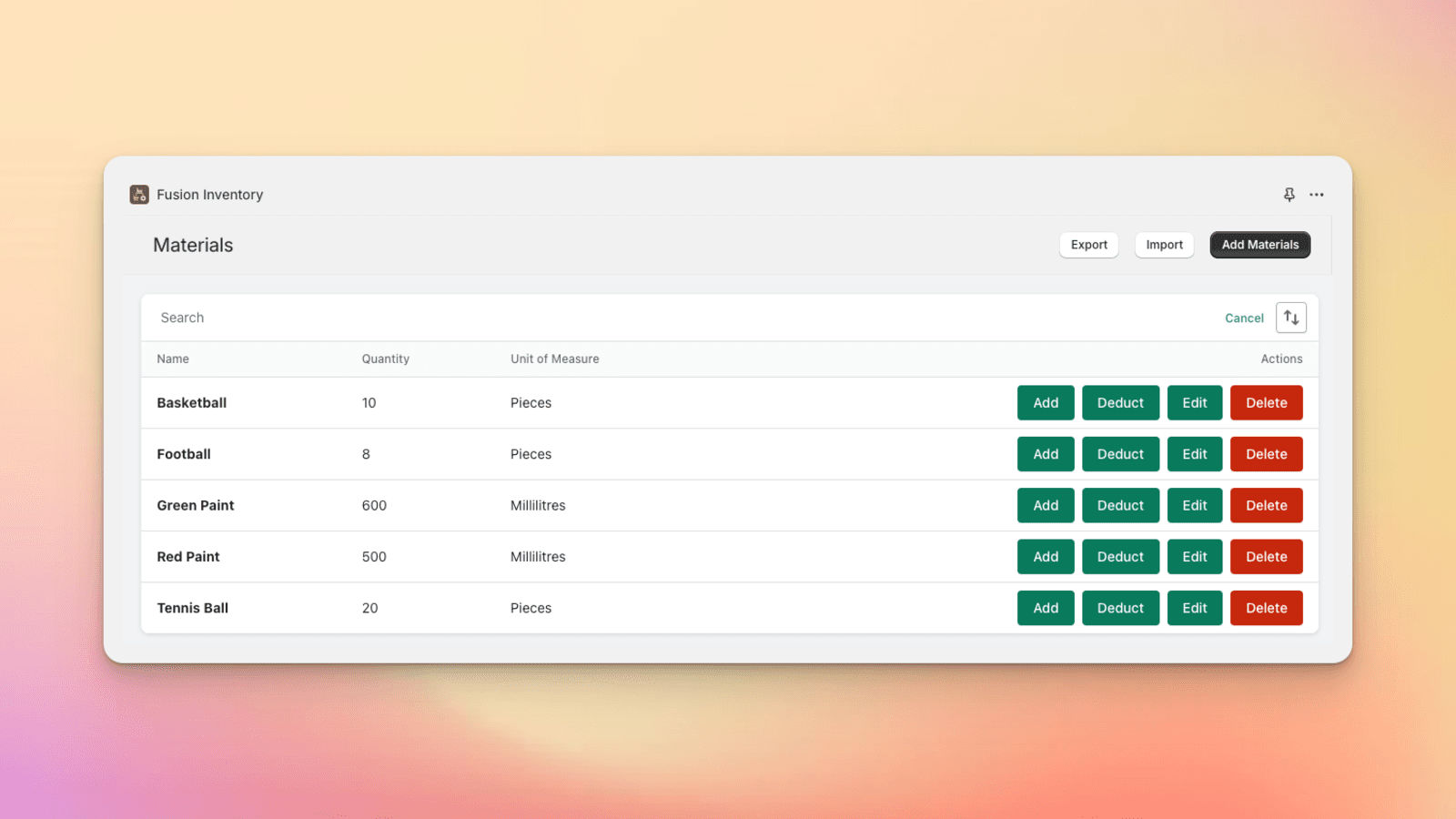Screen dimensions: 1456x819
Task: Import materials data
Action: (1164, 245)
